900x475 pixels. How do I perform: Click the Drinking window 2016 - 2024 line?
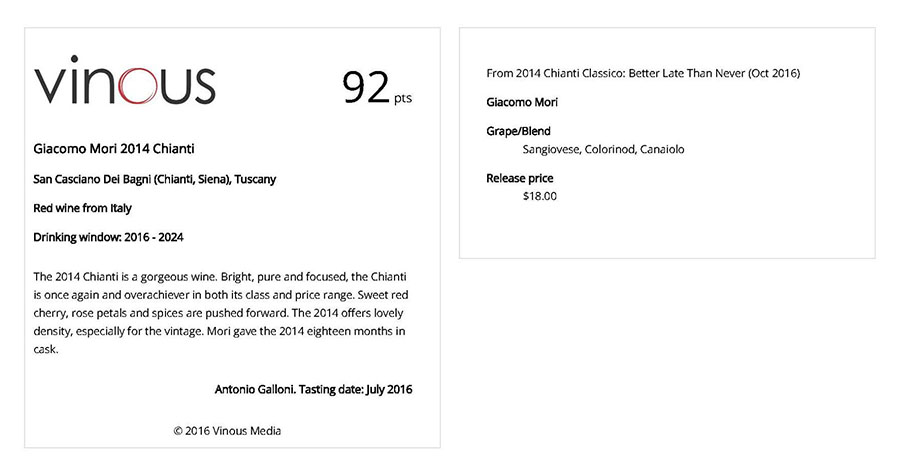click(108, 237)
